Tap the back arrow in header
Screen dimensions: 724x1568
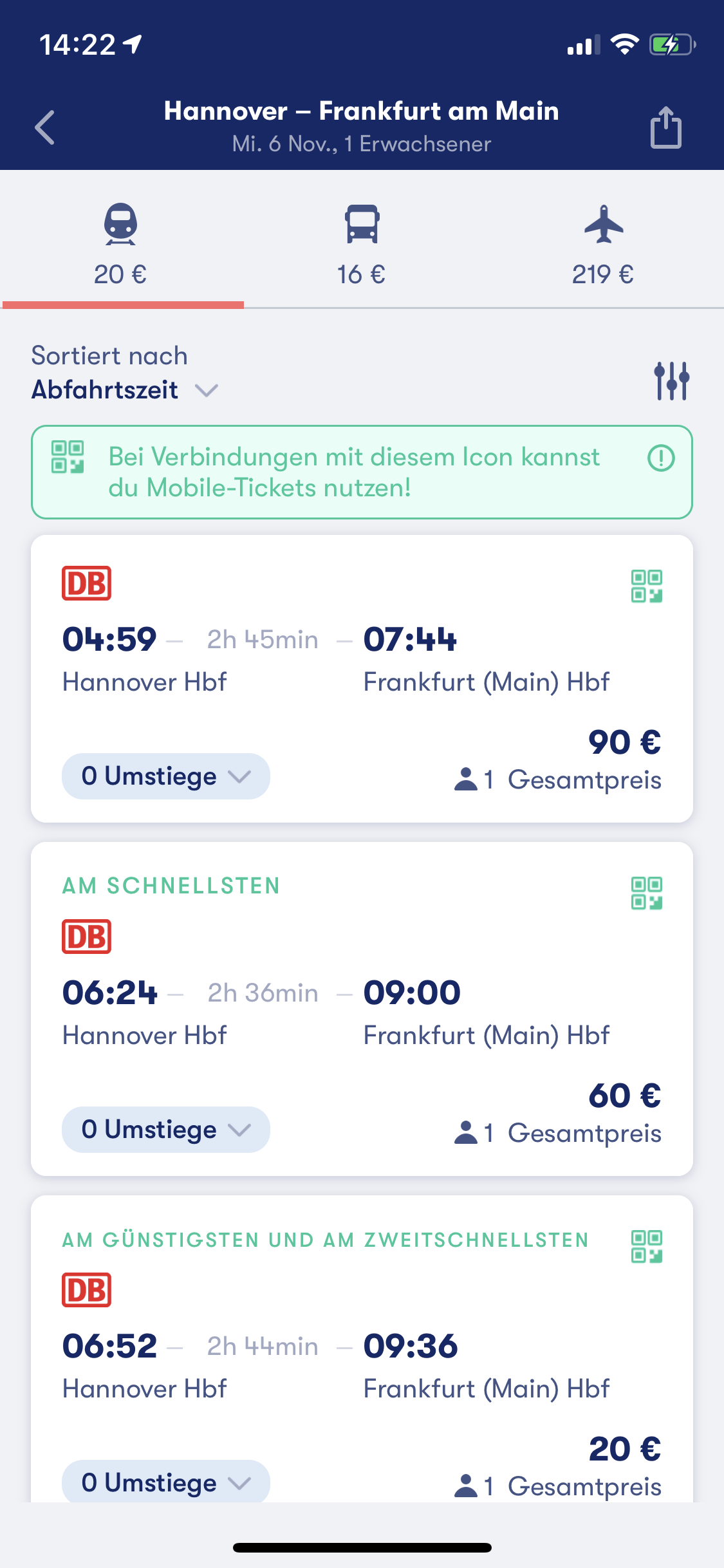click(x=45, y=127)
